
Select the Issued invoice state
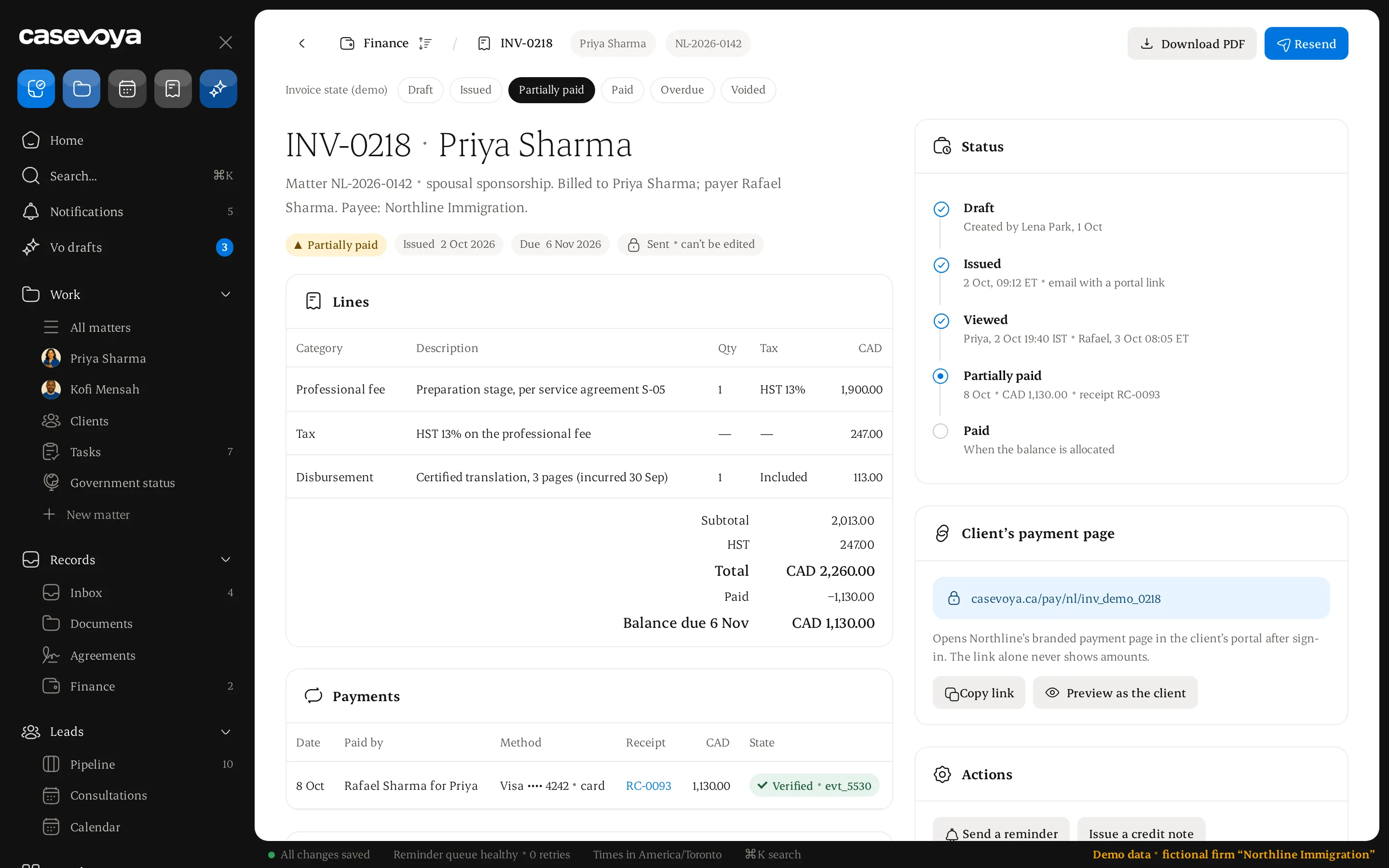click(475, 90)
